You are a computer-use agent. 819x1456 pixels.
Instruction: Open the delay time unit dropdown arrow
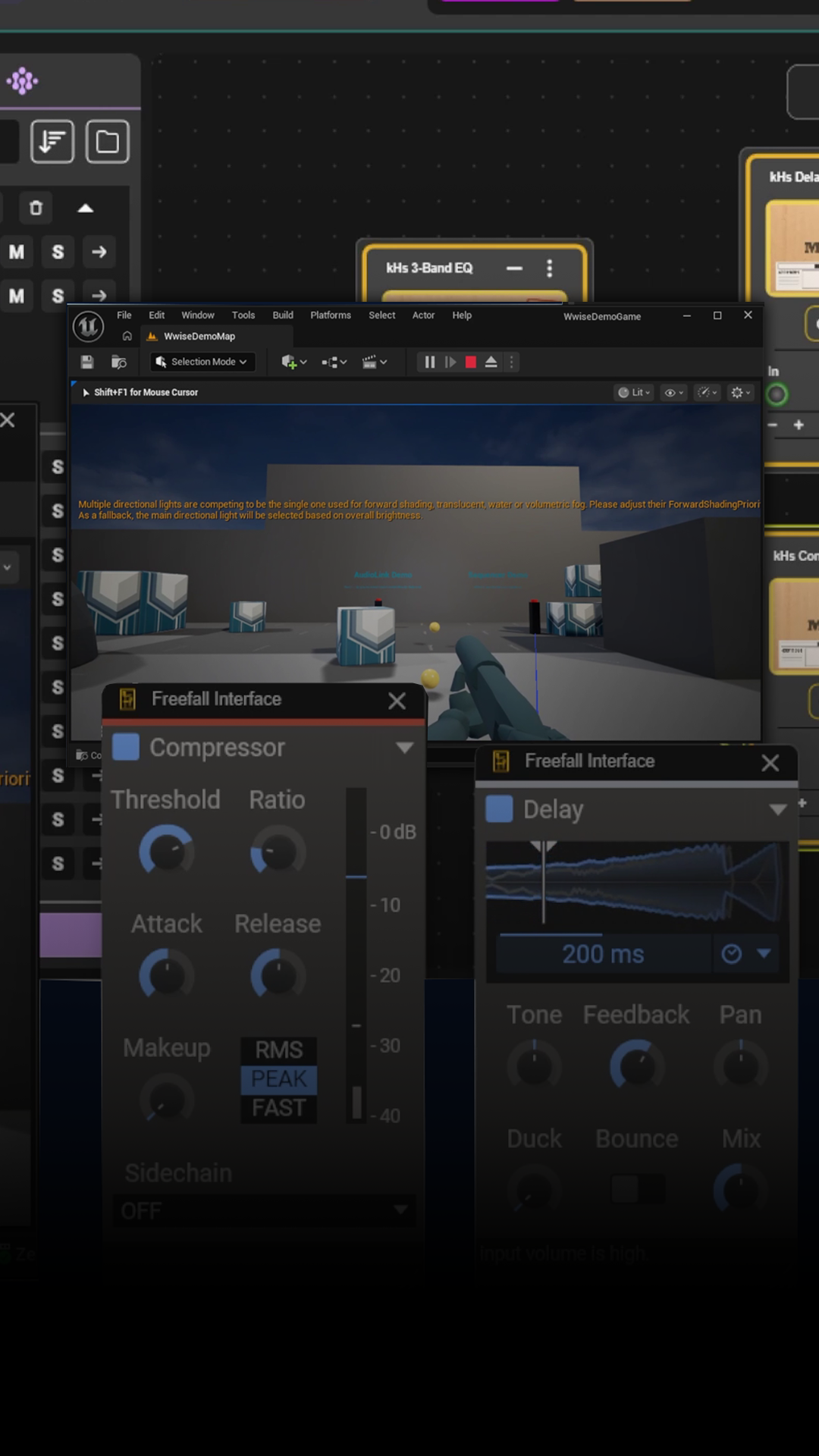pos(764,954)
